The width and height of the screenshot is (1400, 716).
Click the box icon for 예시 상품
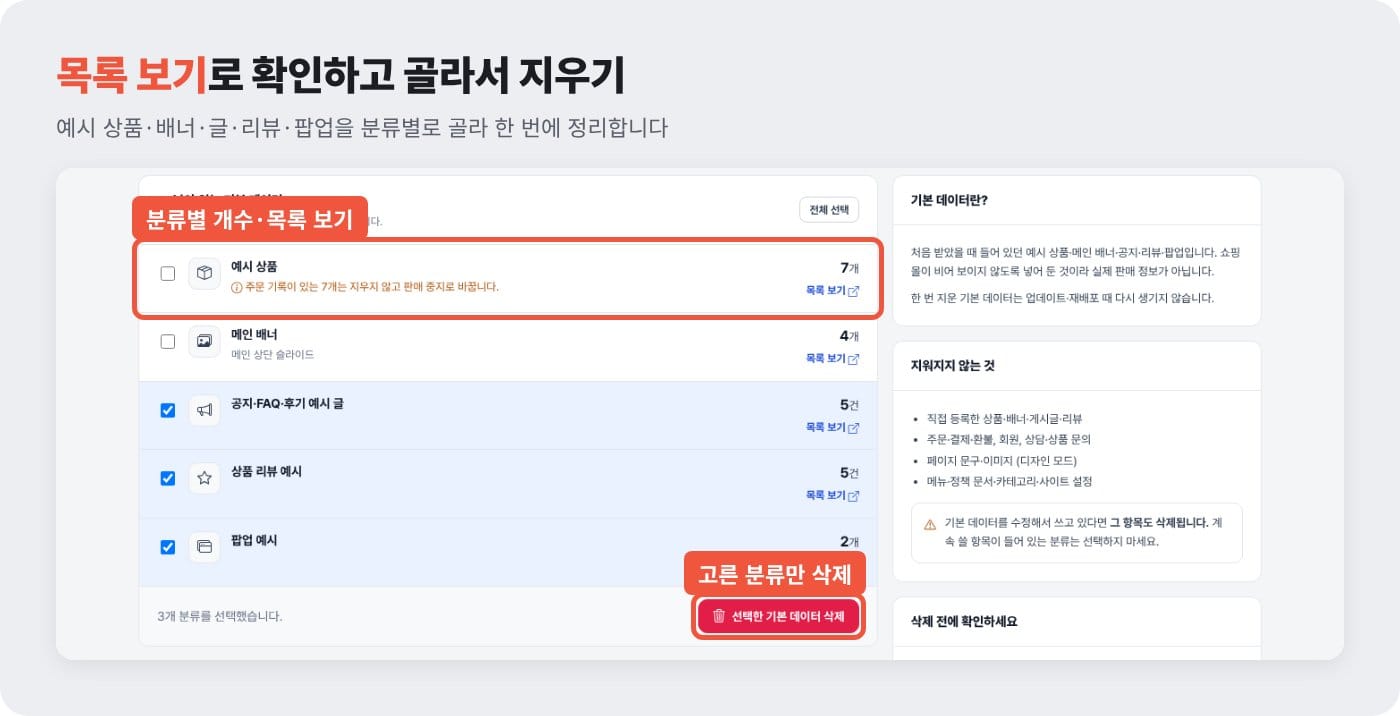pos(204,273)
